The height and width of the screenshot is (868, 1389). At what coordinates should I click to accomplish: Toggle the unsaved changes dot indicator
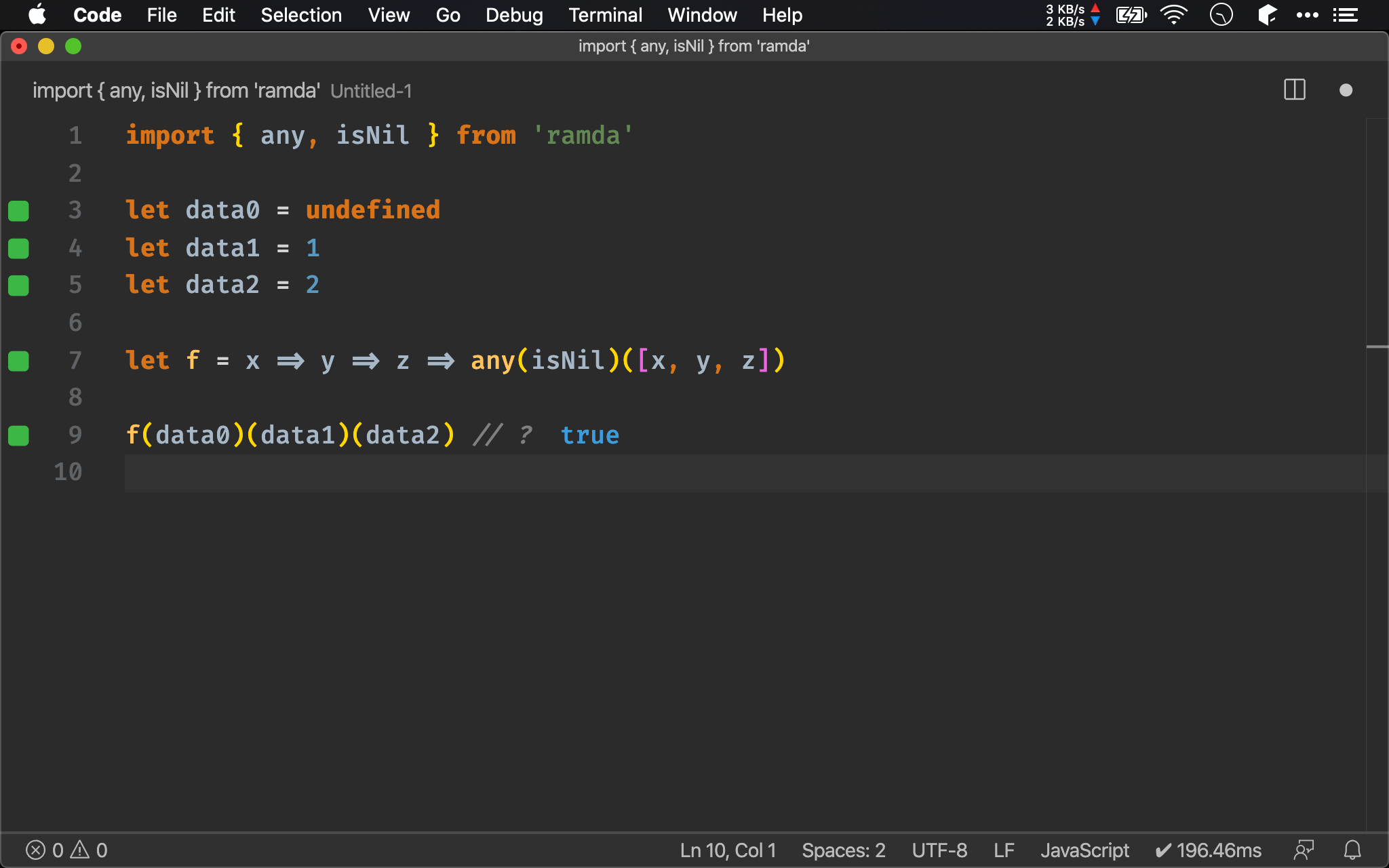click(1346, 91)
